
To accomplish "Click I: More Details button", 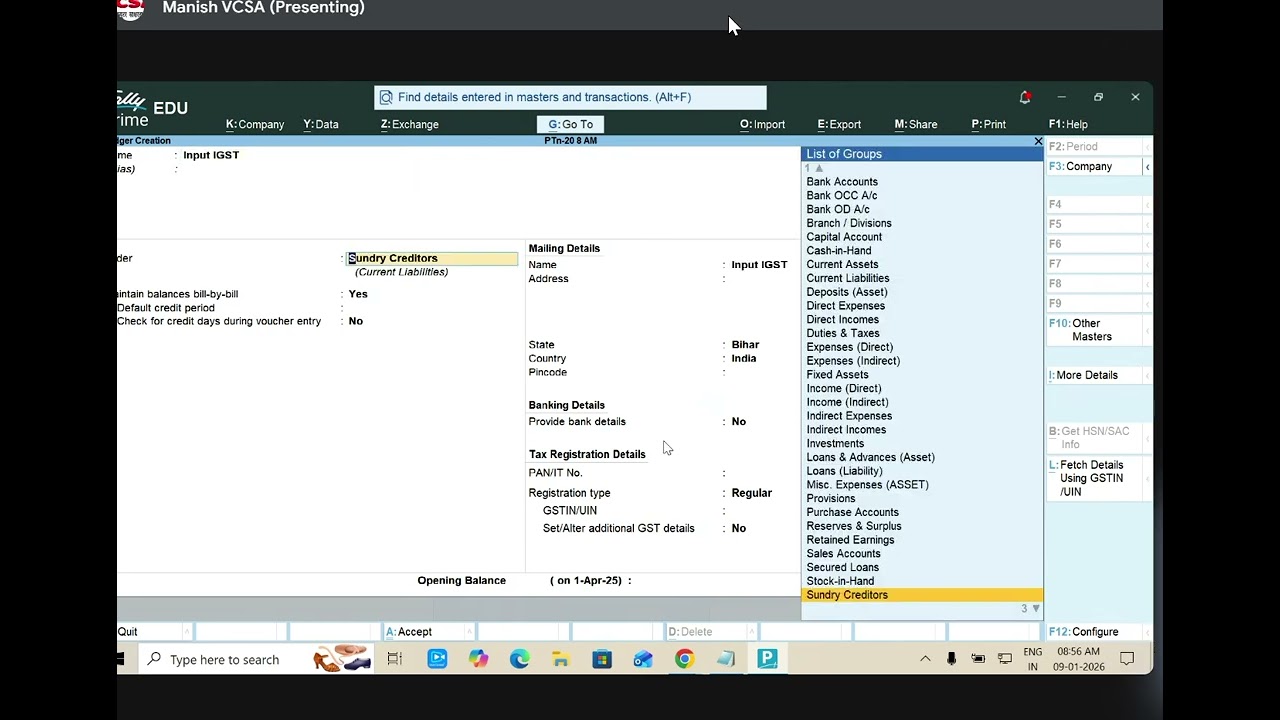I will coord(1094,375).
